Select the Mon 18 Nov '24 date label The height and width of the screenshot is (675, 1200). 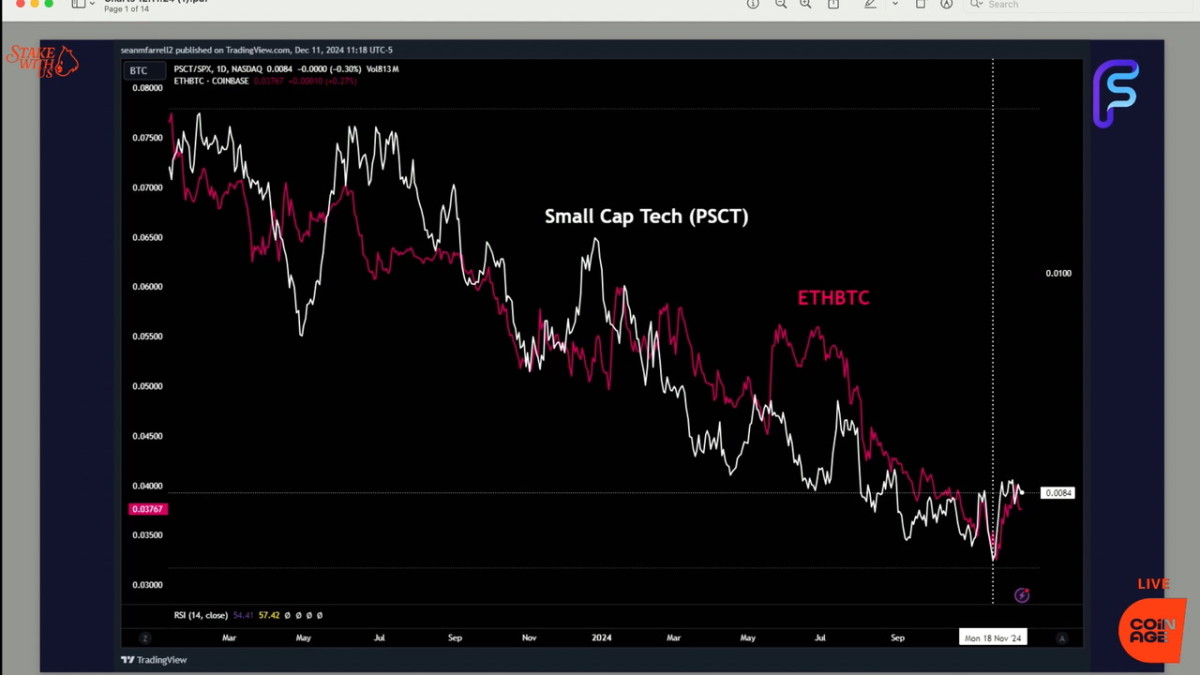coord(993,637)
